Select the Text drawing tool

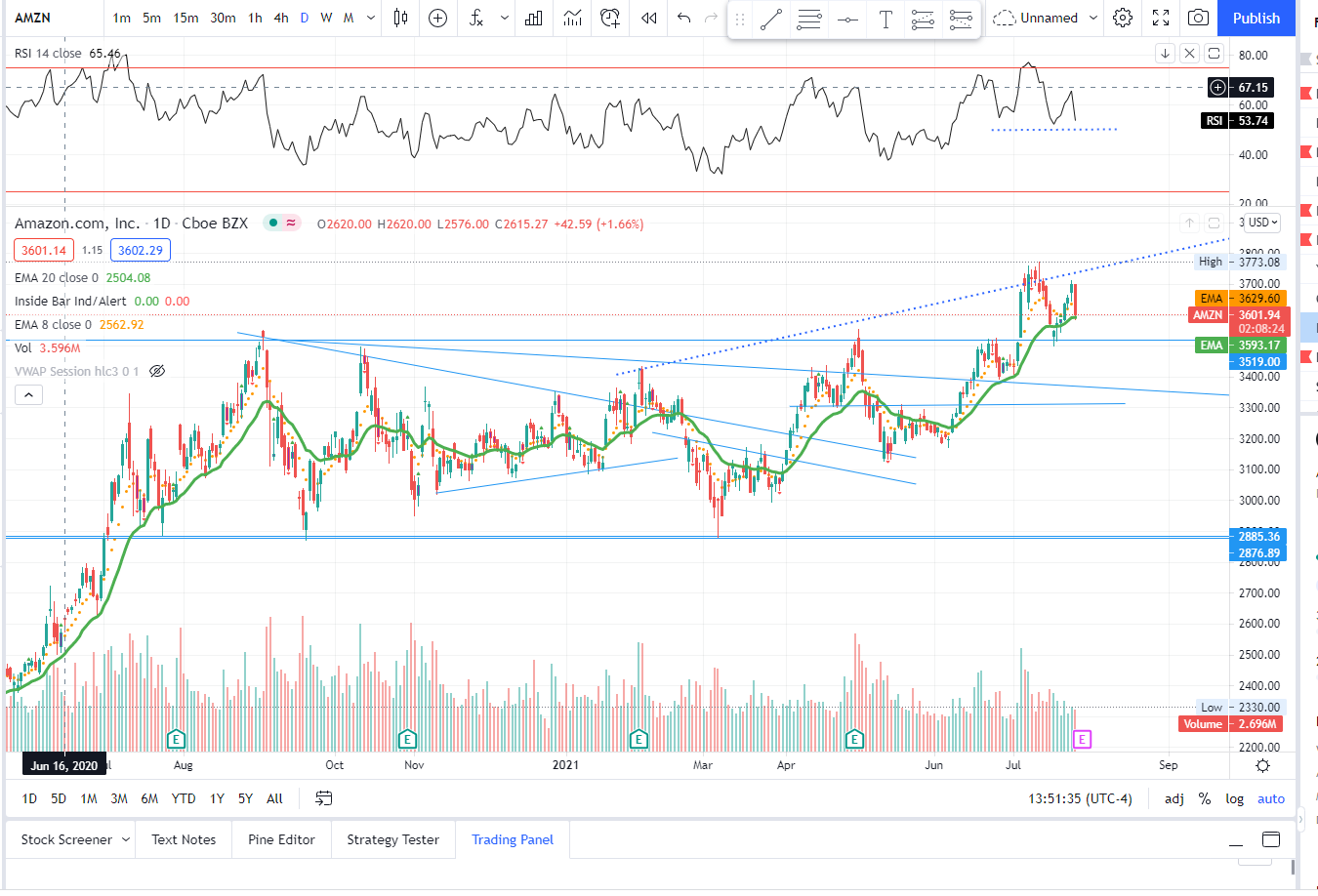coord(886,20)
